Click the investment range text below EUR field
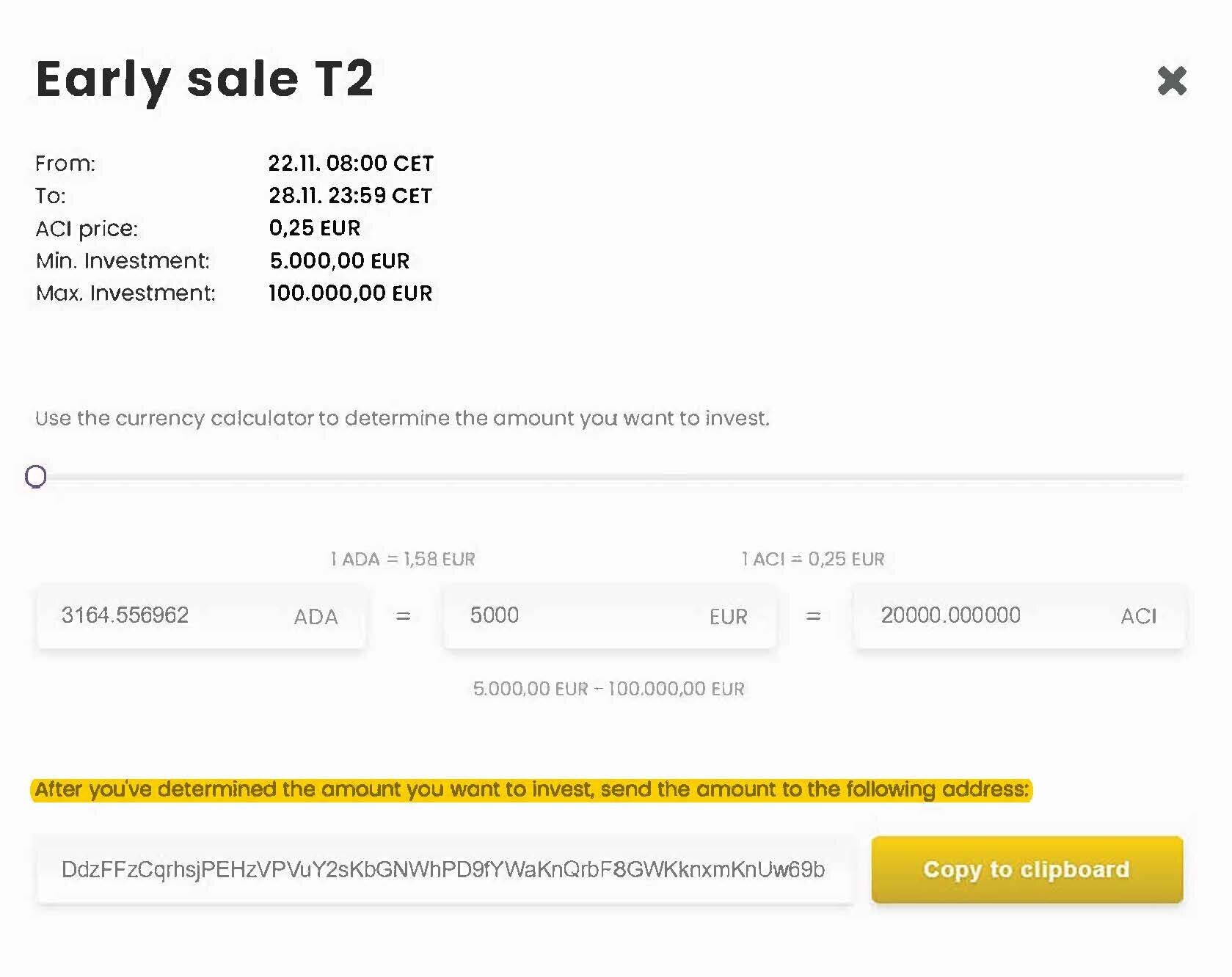This screenshot has height=977, width=1232. click(608, 689)
